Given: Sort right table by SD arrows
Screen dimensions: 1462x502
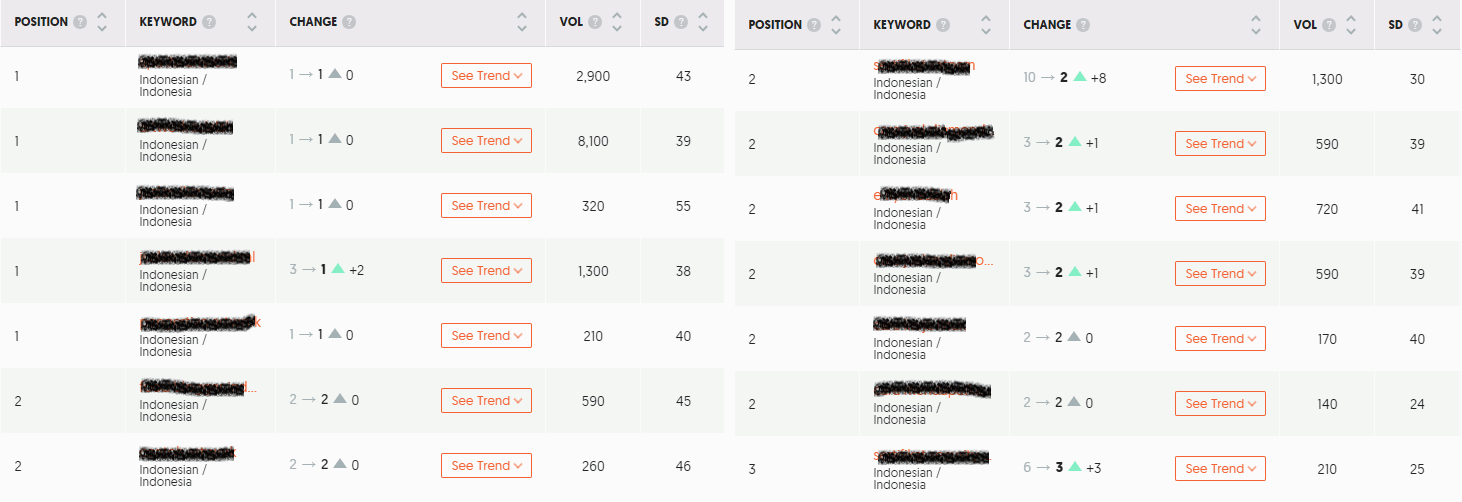Looking at the screenshot, I should tap(1437, 25).
